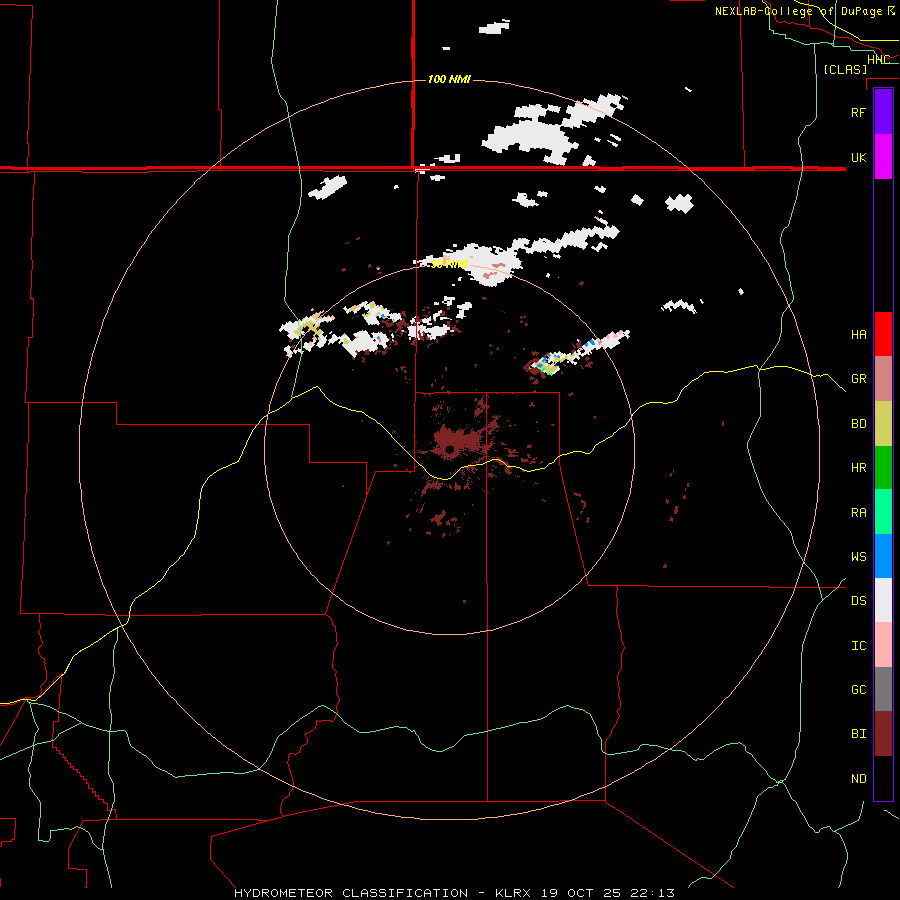Image resolution: width=900 pixels, height=900 pixels.
Task: Click the ND legend label
Action: click(x=858, y=779)
